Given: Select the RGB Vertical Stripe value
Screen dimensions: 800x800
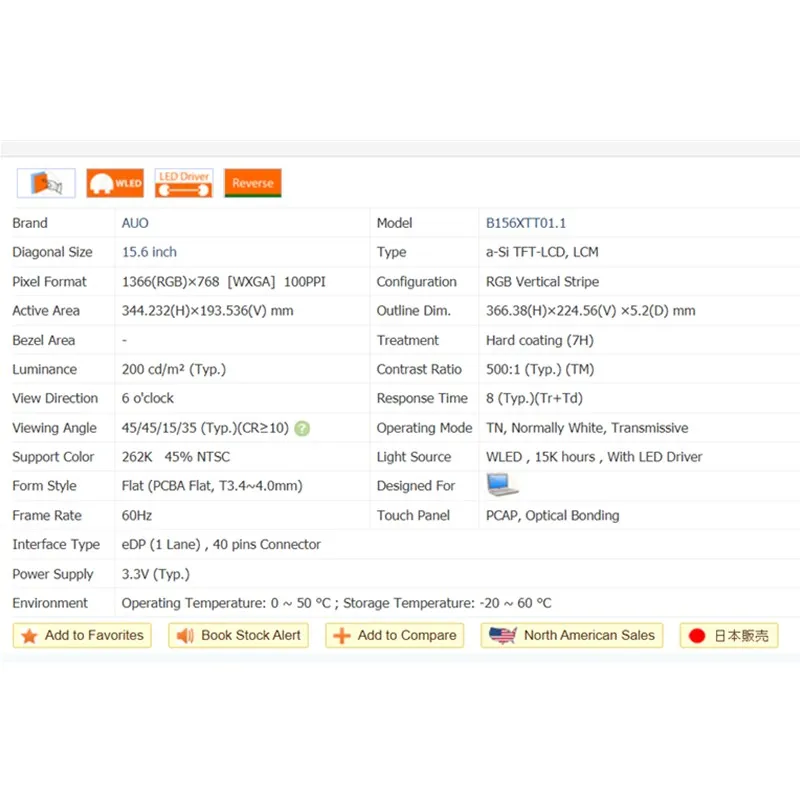Looking at the screenshot, I should click(542, 282).
